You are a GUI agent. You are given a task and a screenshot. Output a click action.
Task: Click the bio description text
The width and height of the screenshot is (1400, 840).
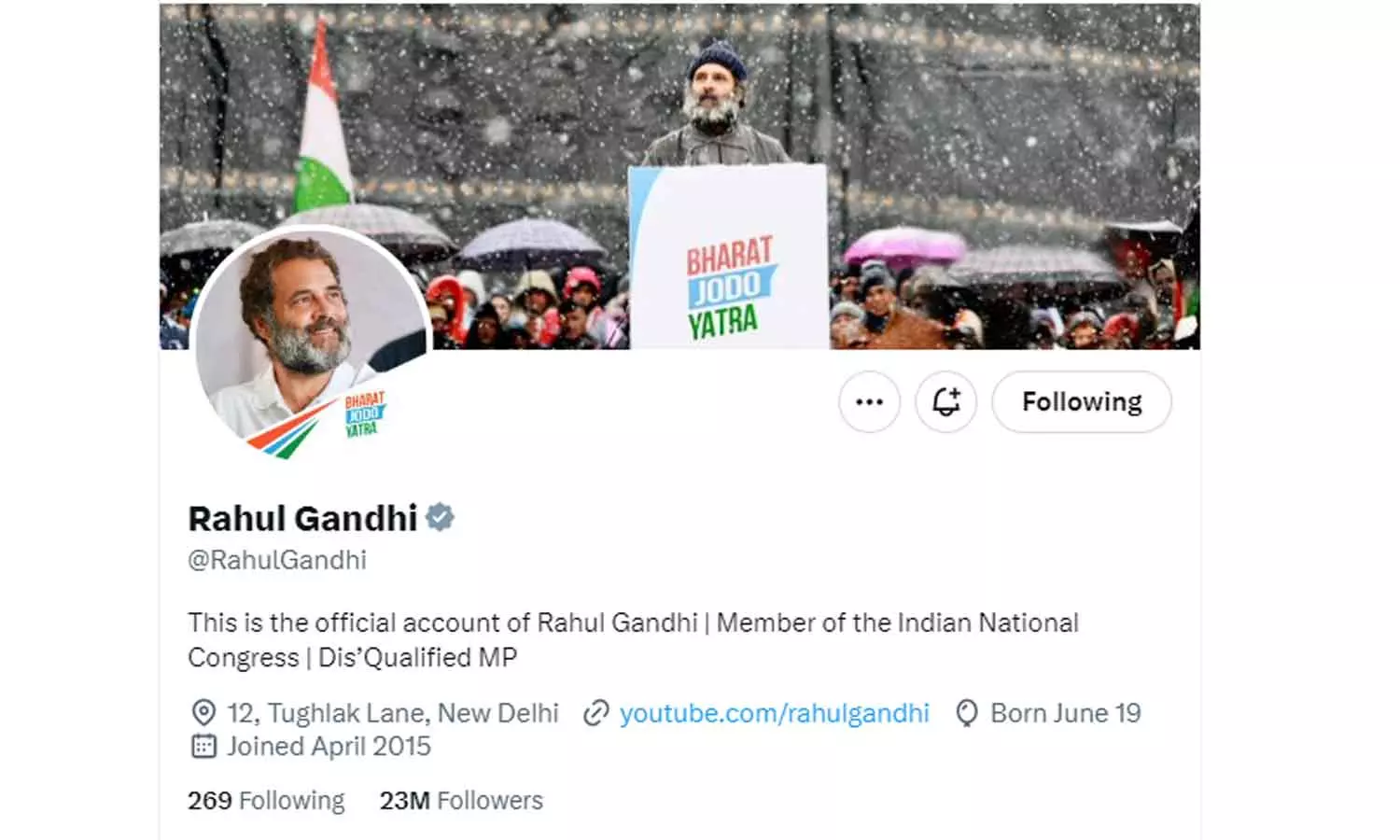[633, 640]
